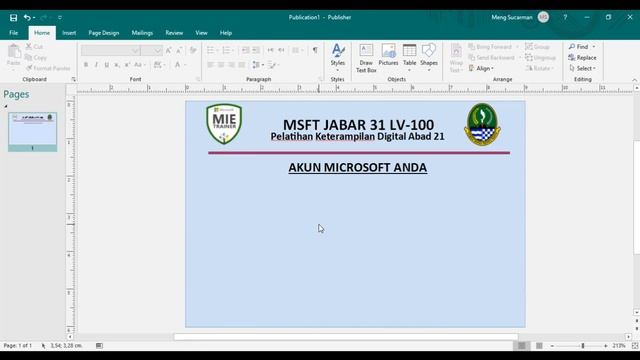Open the font name combo box
Viewport: 640px width, 360px height.
[110, 50]
